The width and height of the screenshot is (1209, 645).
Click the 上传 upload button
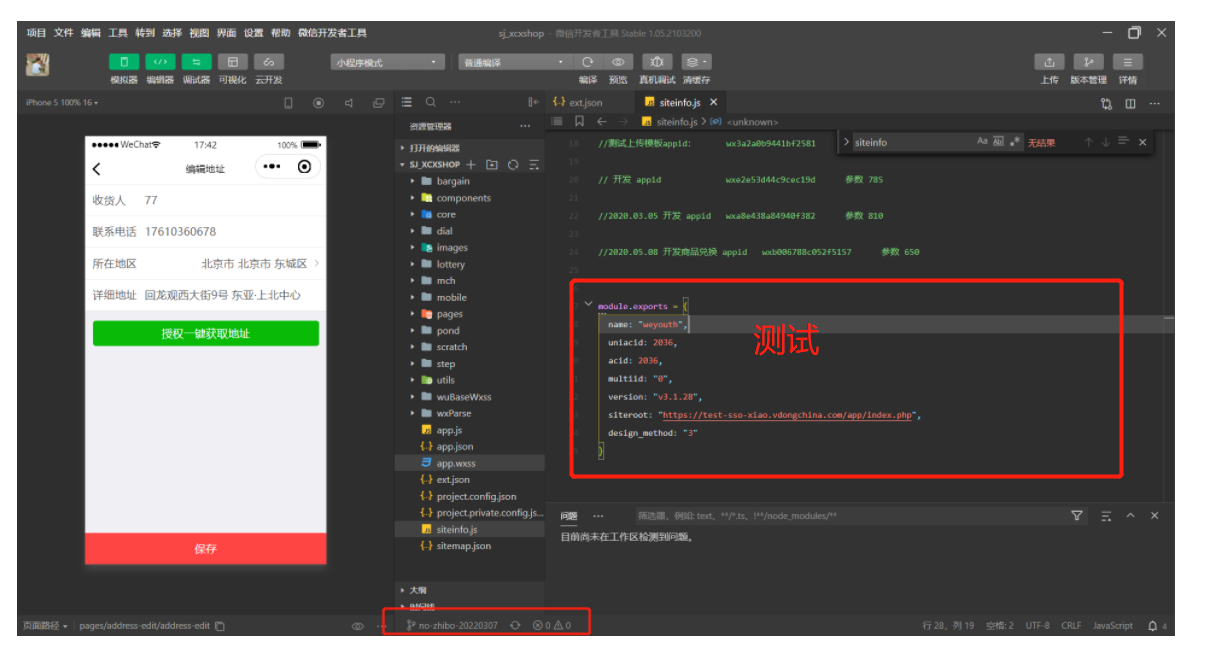pyautogui.click(x=1049, y=62)
